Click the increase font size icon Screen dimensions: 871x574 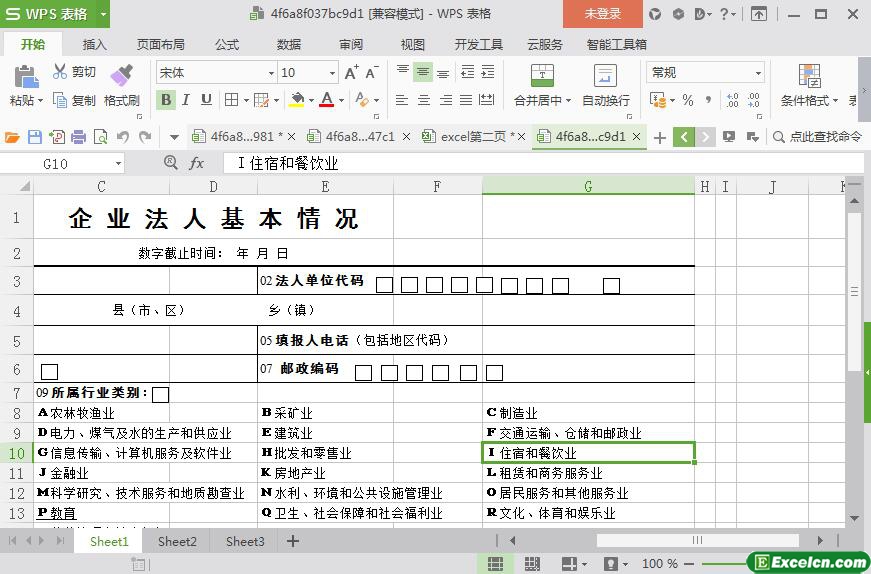(351, 73)
